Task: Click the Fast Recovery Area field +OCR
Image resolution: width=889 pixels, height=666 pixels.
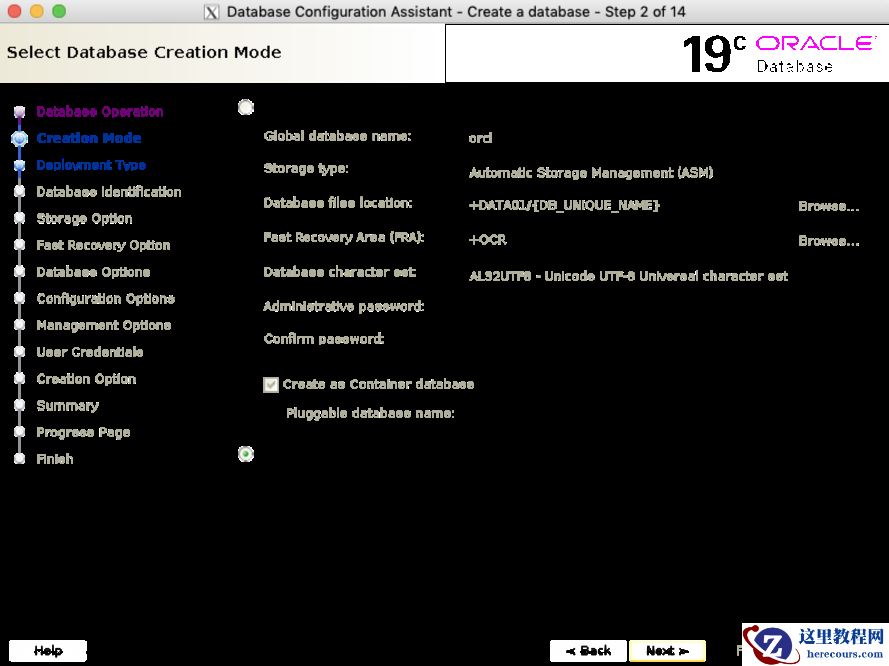Action: [488, 240]
